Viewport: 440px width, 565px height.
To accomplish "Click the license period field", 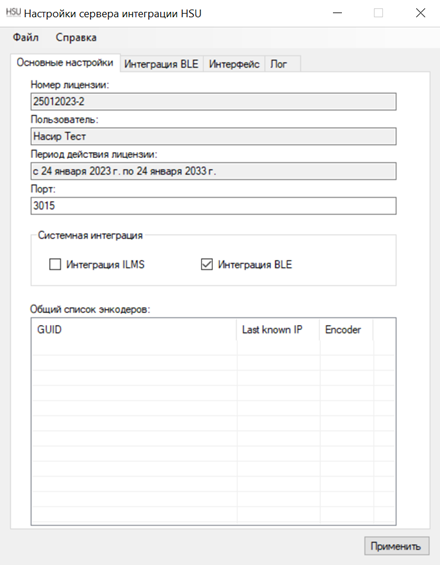I will (x=214, y=171).
